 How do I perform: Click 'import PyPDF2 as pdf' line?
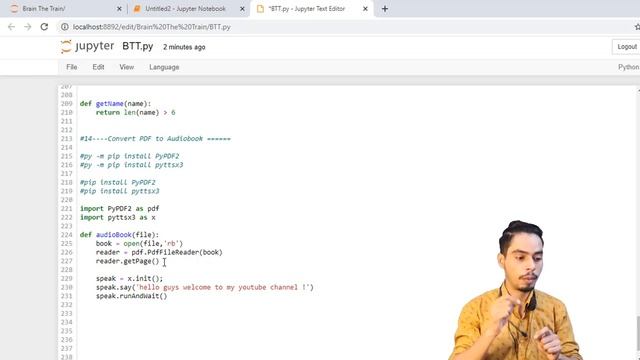[x=120, y=209]
